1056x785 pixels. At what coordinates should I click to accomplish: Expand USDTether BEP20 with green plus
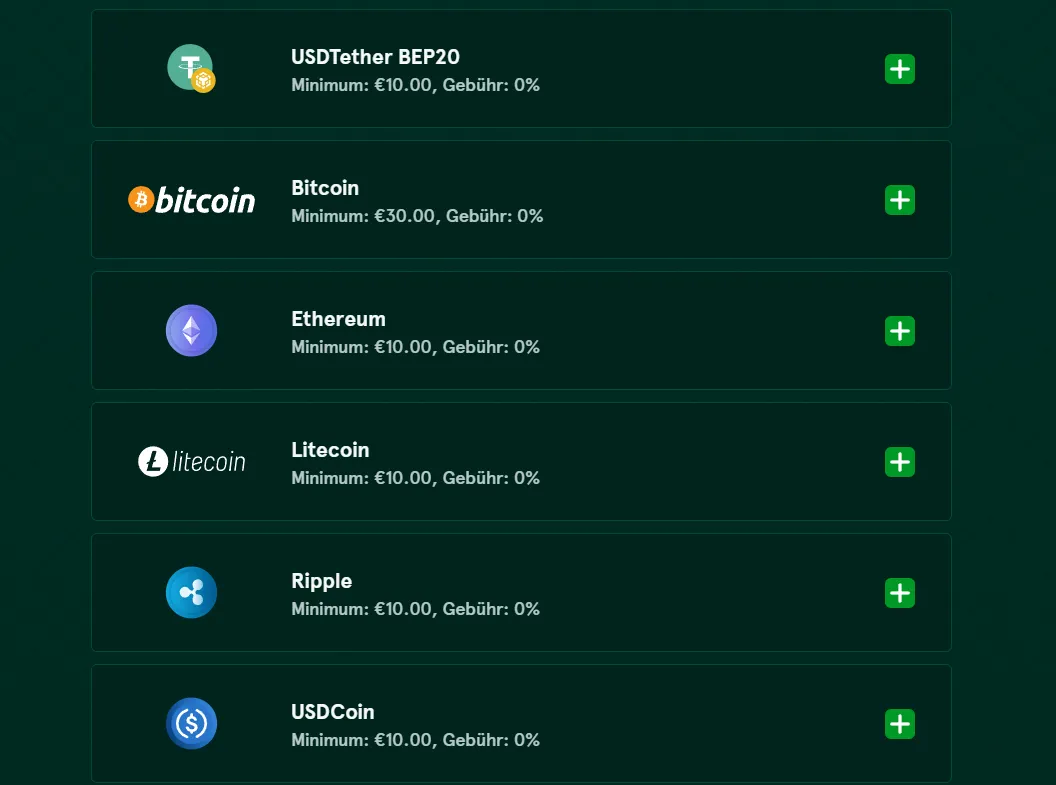coord(900,69)
